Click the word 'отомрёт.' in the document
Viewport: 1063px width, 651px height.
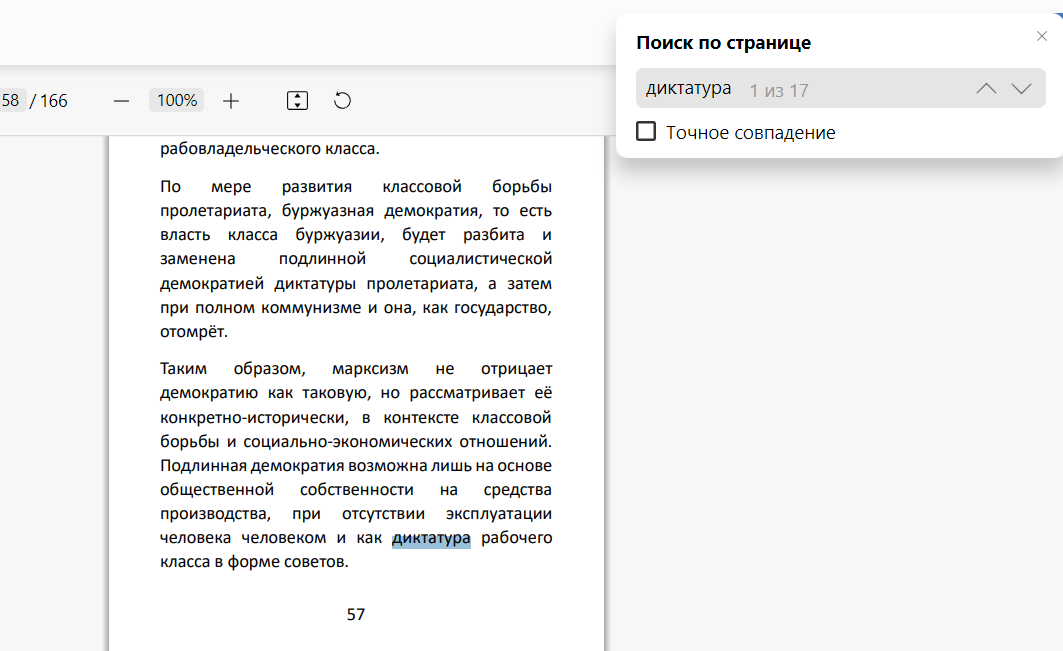click(194, 332)
